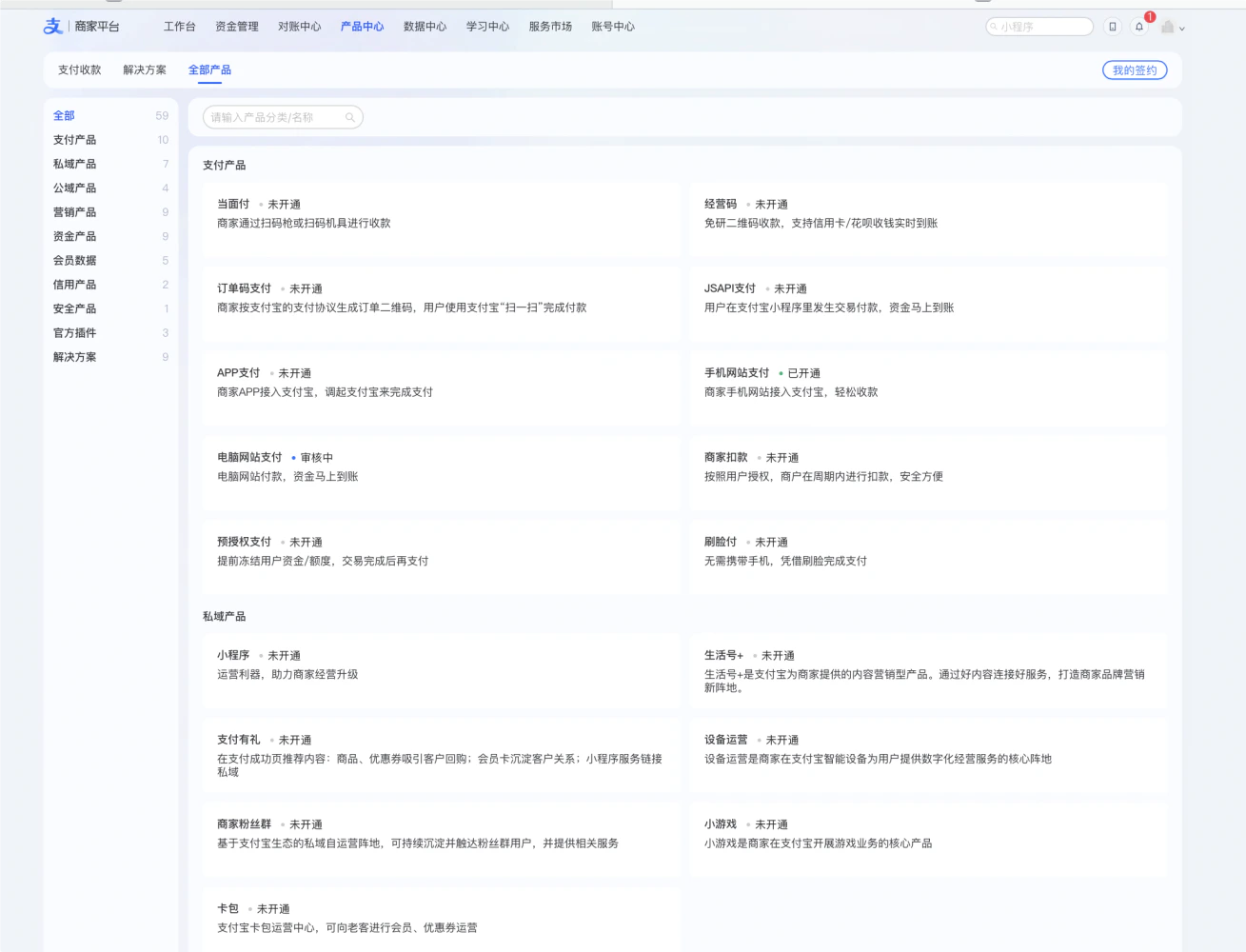Image resolution: width=1246 pixels, height=952 pixels.
Task: Open the 对账中心 menu
Action: (x=300, y=27)
